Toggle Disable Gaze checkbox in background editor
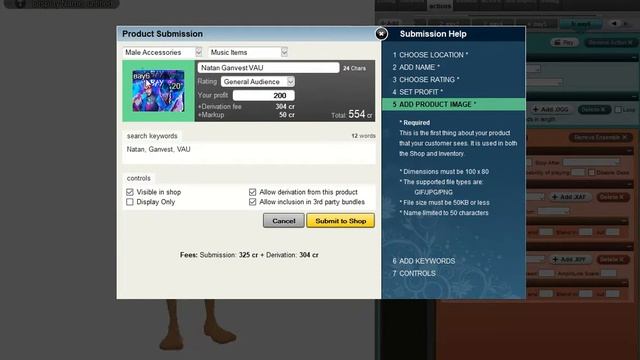The height and width of the screenshot is (360, 640). click(591, 172)
